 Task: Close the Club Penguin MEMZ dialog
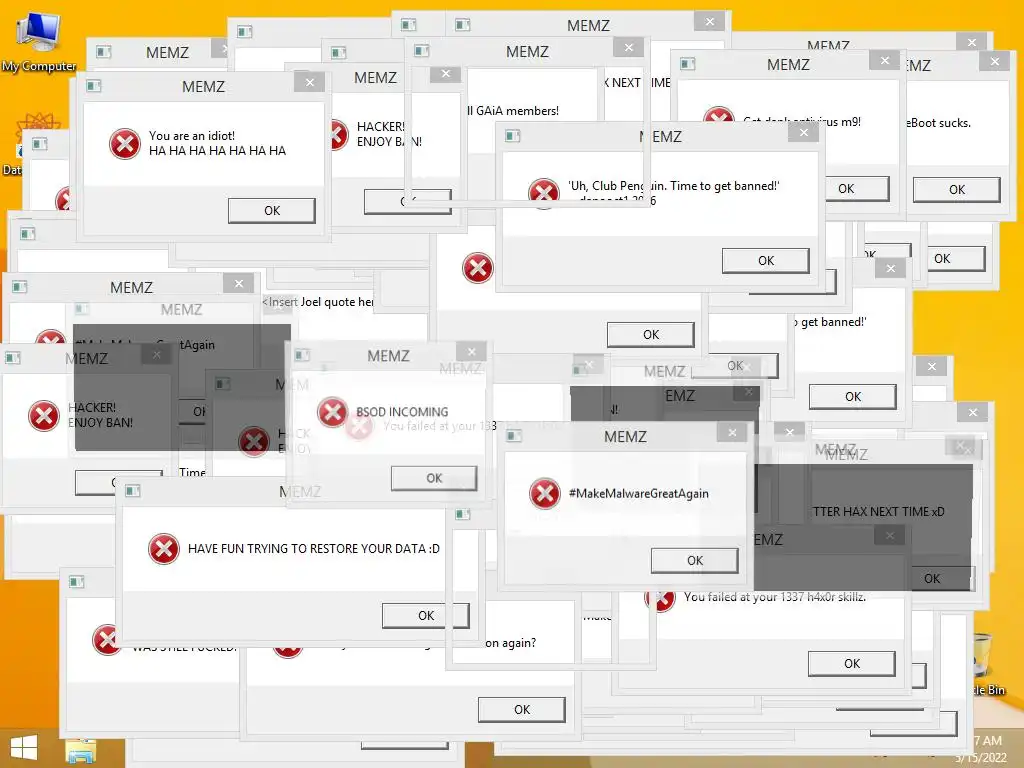point(804,133)
